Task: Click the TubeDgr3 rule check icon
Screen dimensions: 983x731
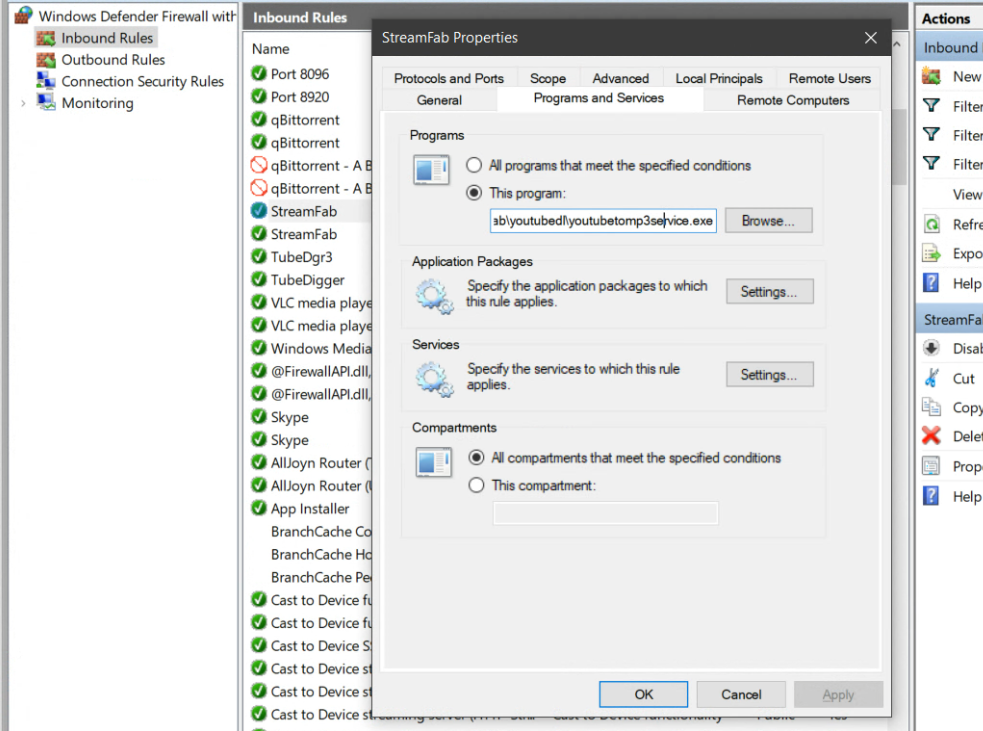Action: [259, 256]
